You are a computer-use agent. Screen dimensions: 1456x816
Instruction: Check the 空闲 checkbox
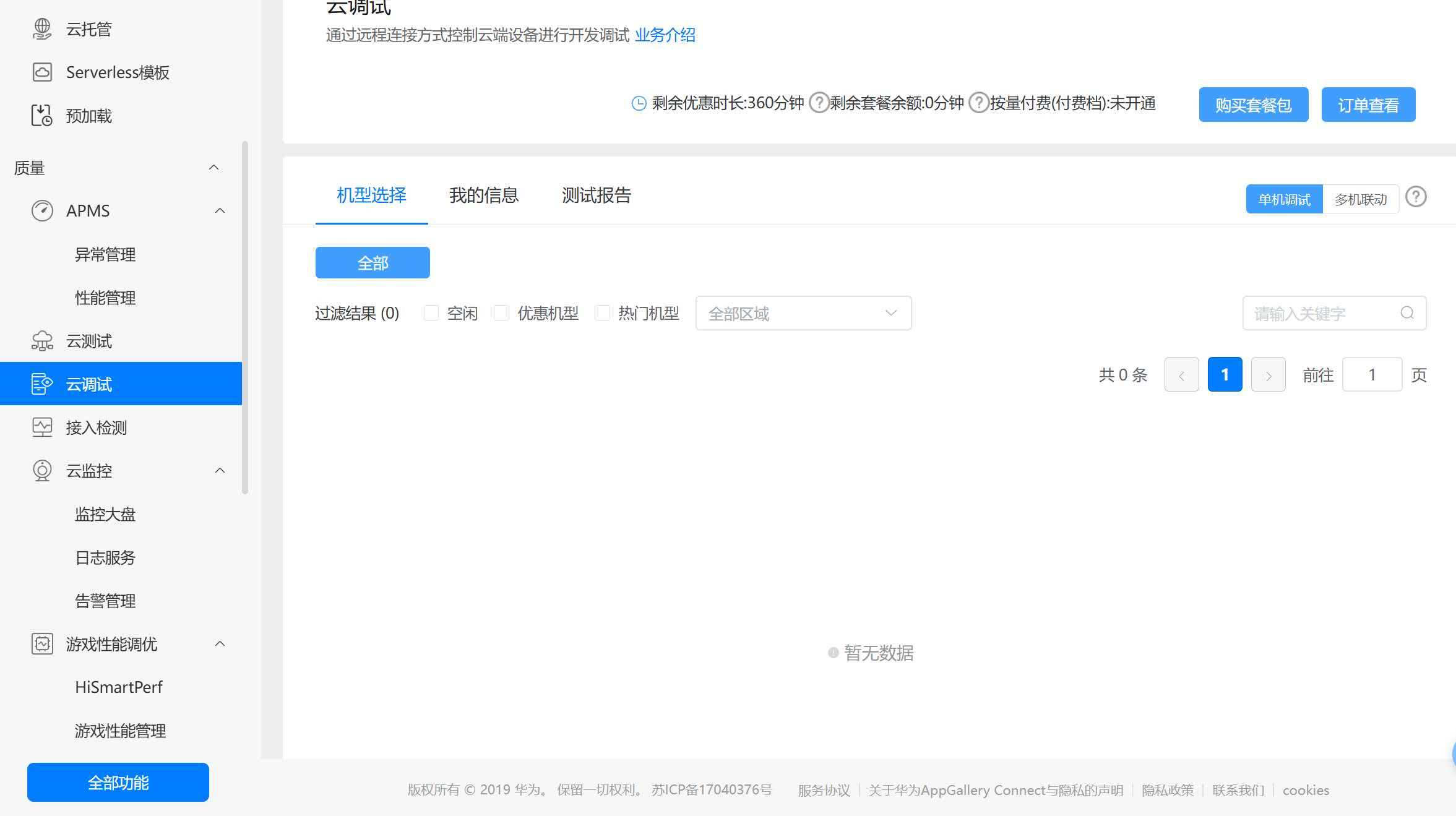click(431, 313)
